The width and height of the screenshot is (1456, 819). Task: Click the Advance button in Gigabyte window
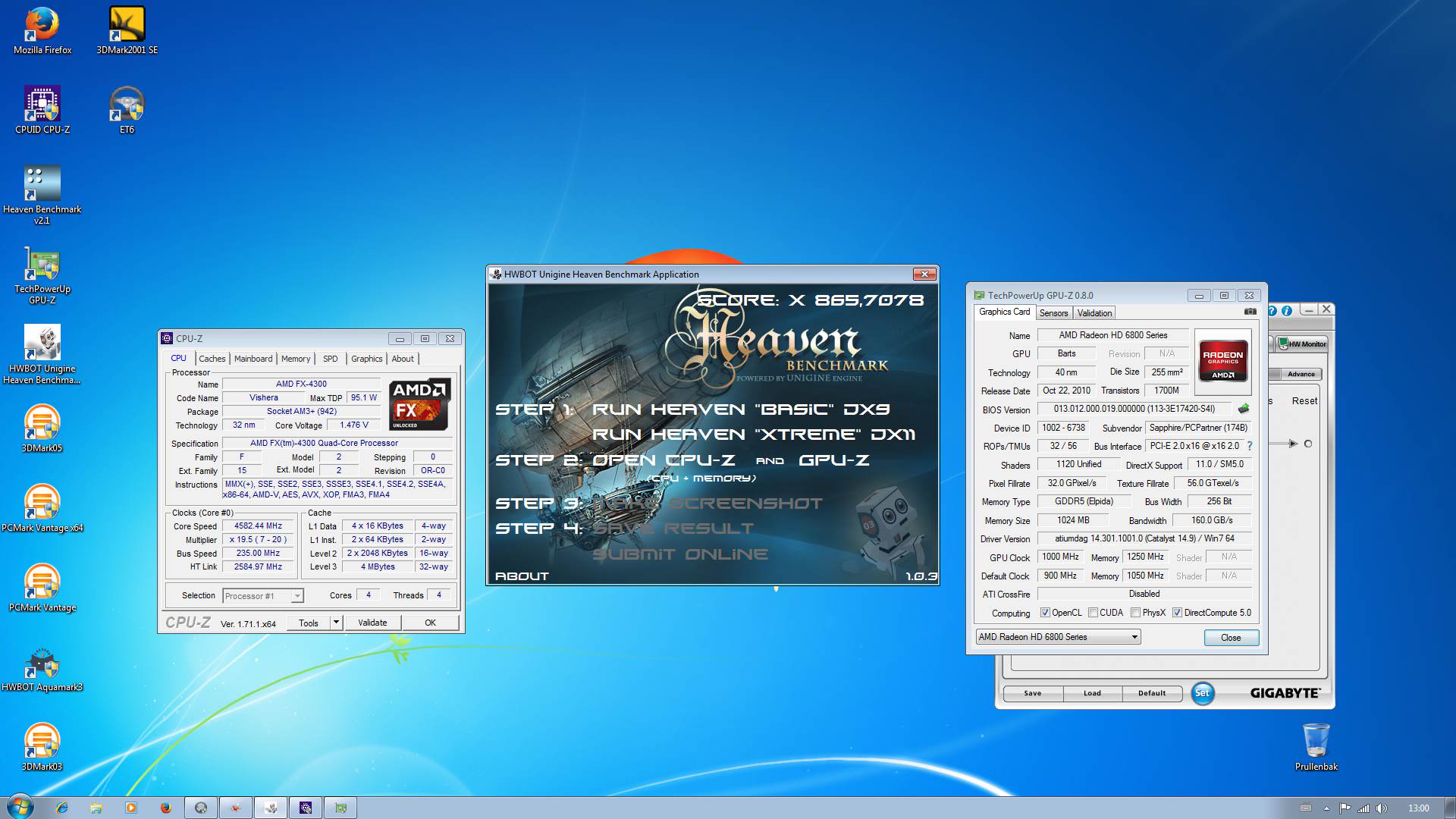[1301, 374]
